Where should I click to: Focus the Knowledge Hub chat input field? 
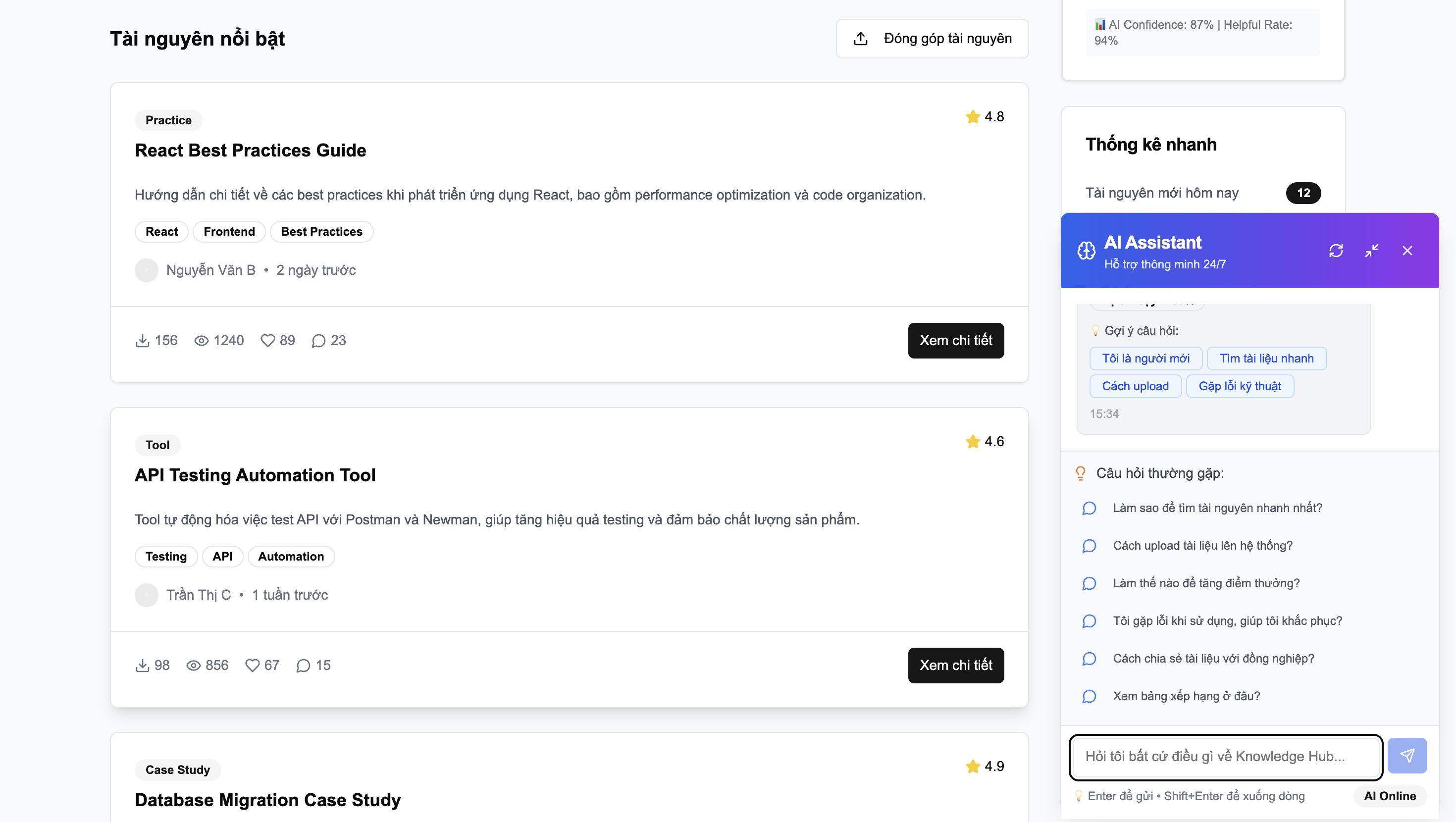click(1225, 757)
